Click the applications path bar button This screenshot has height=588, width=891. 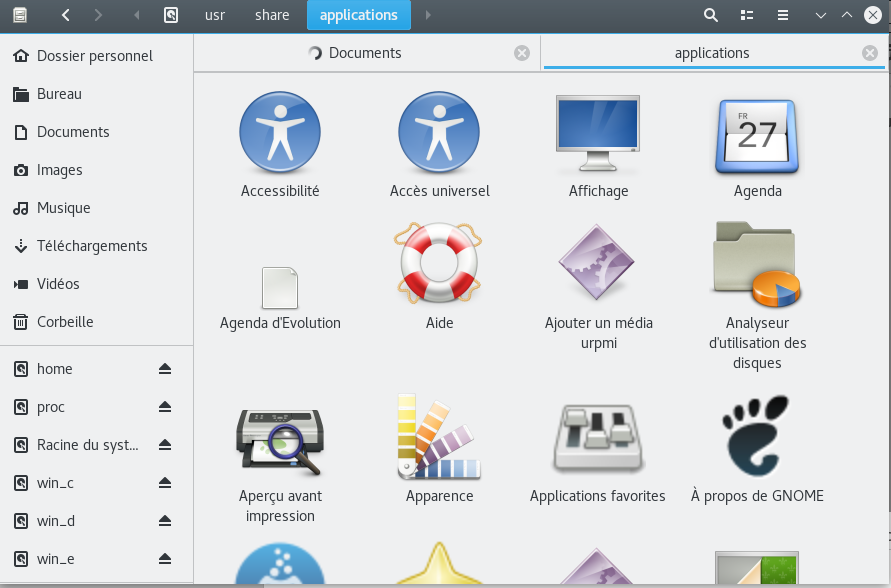(x=359, y=15)
